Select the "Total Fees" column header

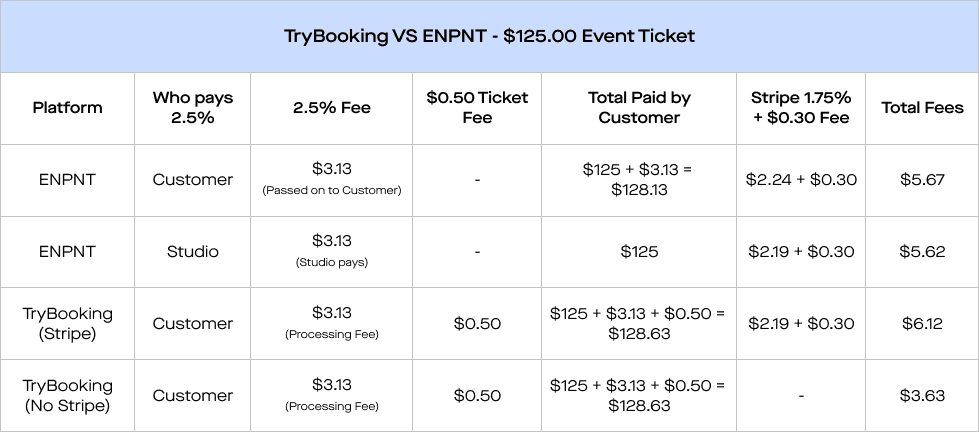click(x=922, y=108)
